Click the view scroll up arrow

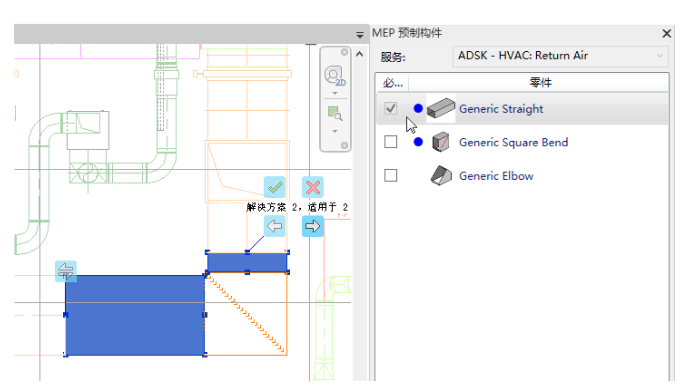point(359,54)
